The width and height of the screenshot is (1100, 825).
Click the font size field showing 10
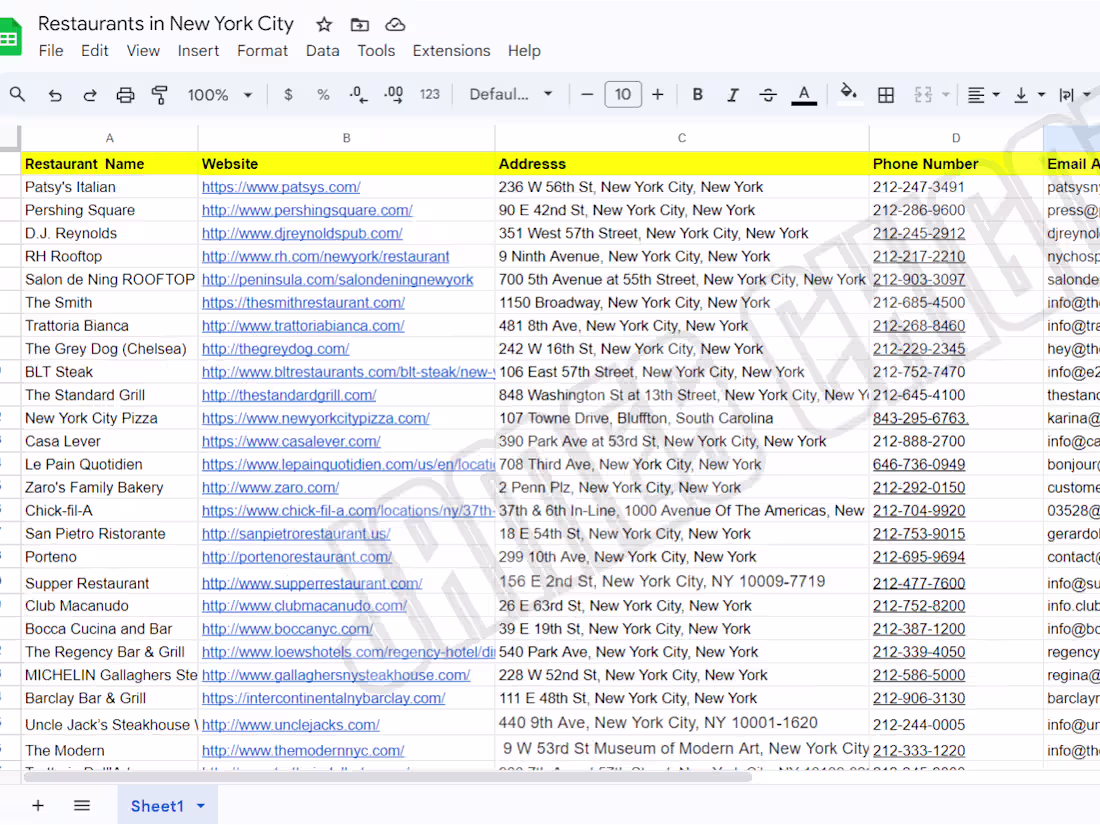(623, 94)
